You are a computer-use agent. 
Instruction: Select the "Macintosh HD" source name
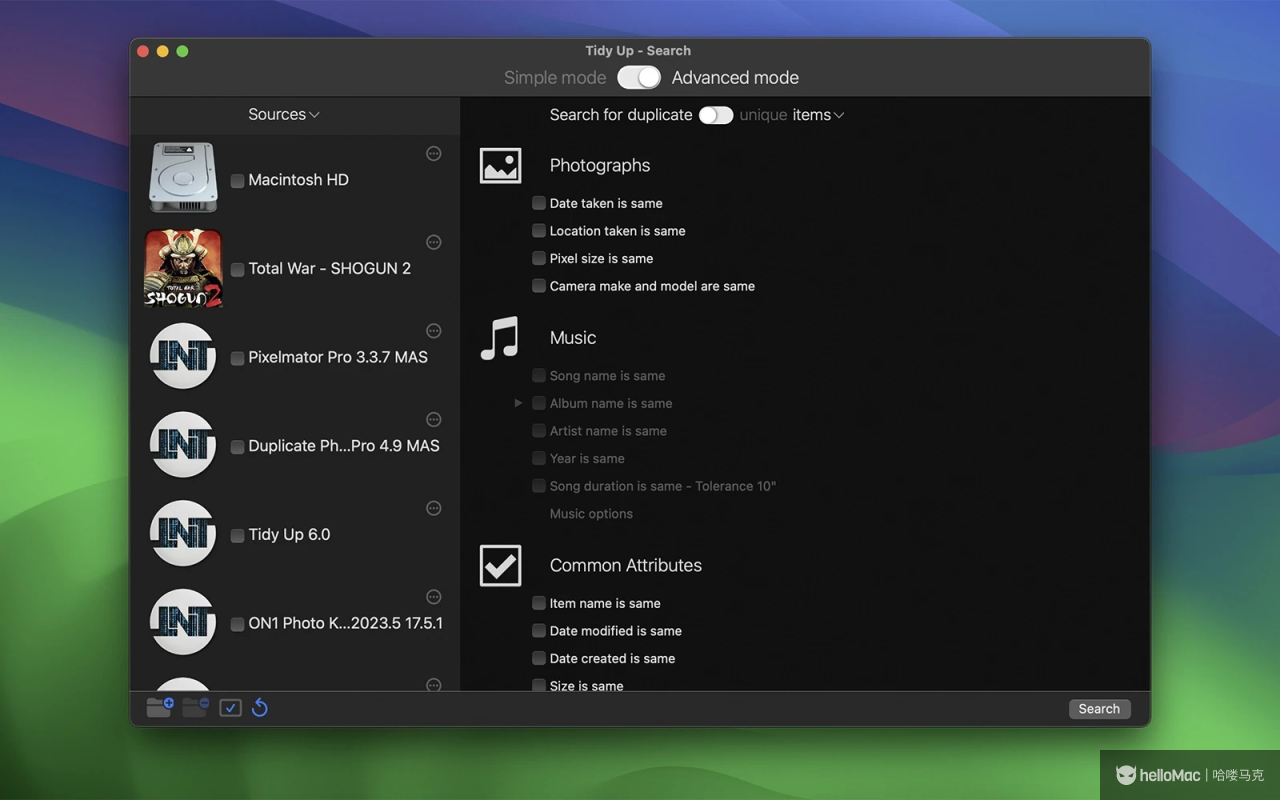(x=298, y=180)
